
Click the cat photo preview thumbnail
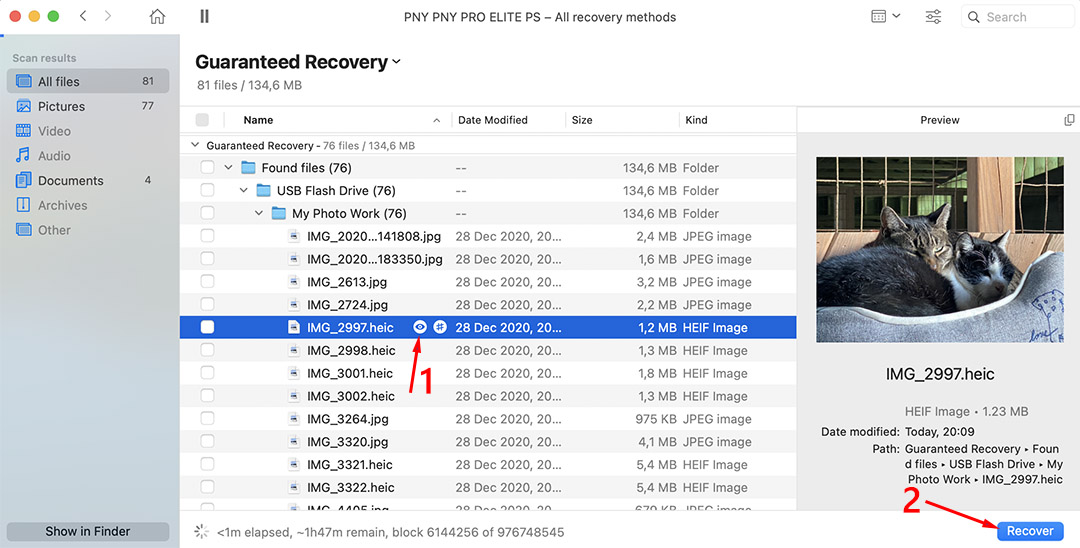(938, 249)
